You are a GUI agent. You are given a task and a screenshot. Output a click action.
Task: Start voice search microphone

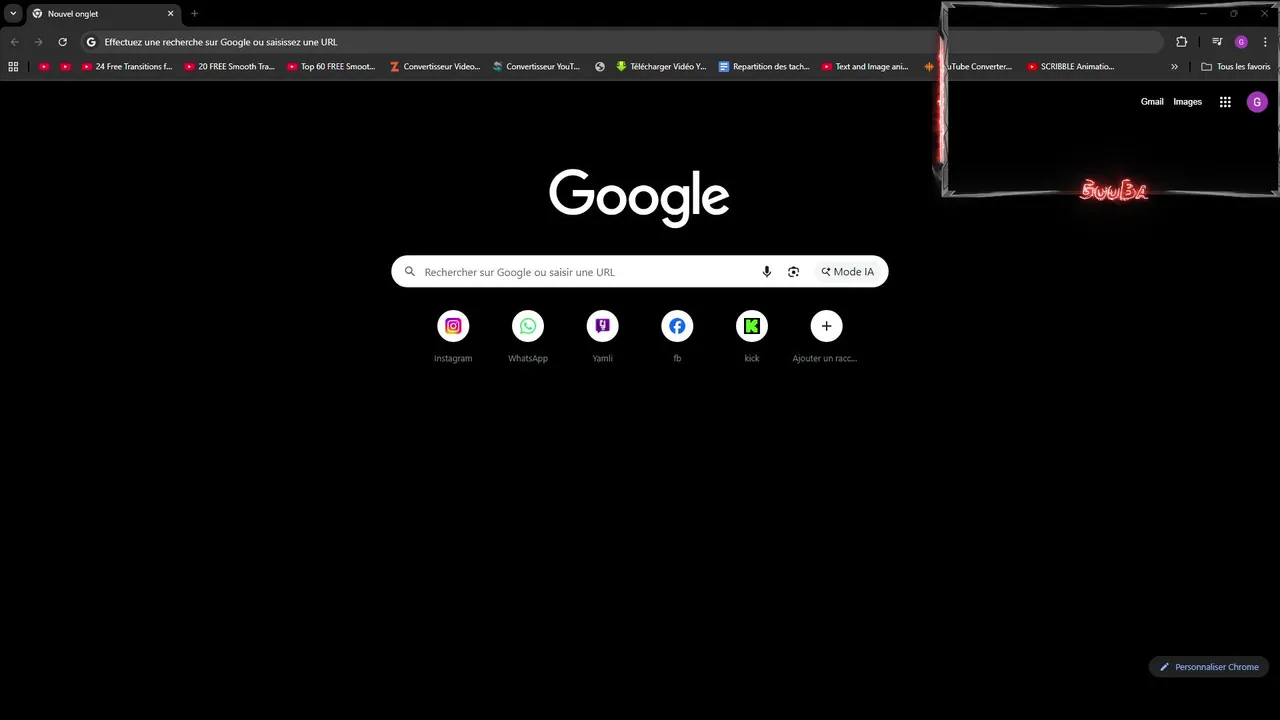(x=767, y=272)
